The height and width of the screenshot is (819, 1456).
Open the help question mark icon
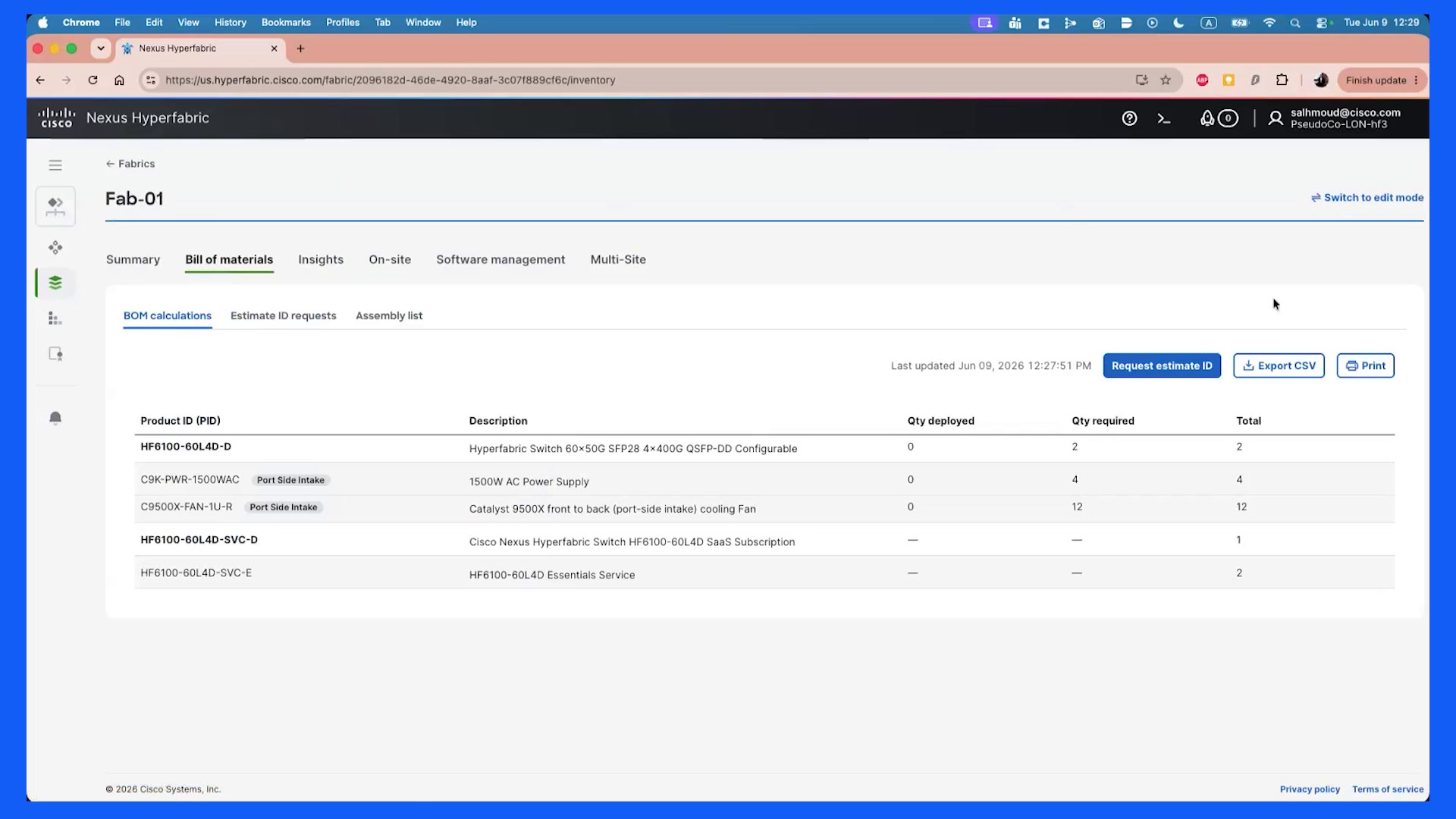point(1129,118)
